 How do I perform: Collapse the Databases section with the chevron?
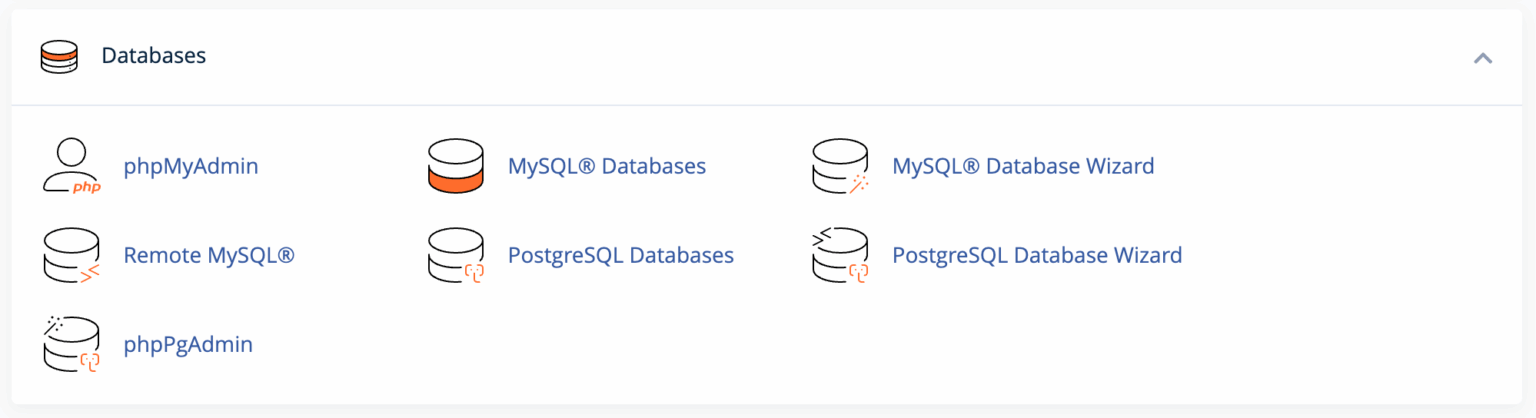(x=1483, y=58)
